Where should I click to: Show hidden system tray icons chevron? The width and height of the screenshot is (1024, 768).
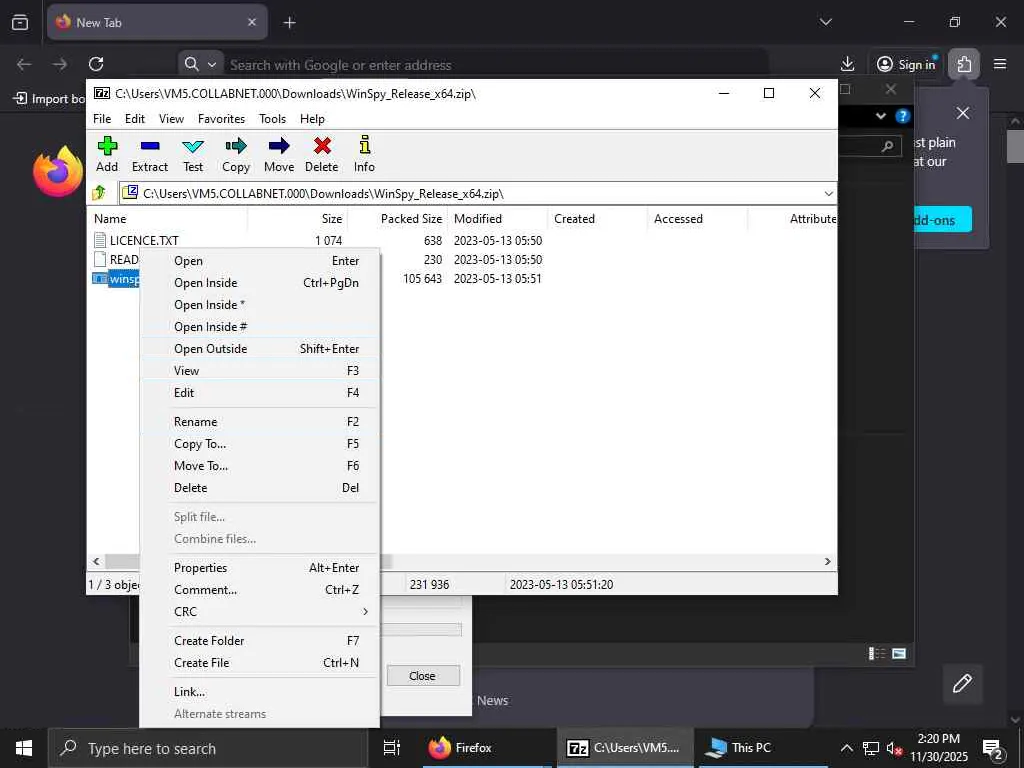(846, 748)
